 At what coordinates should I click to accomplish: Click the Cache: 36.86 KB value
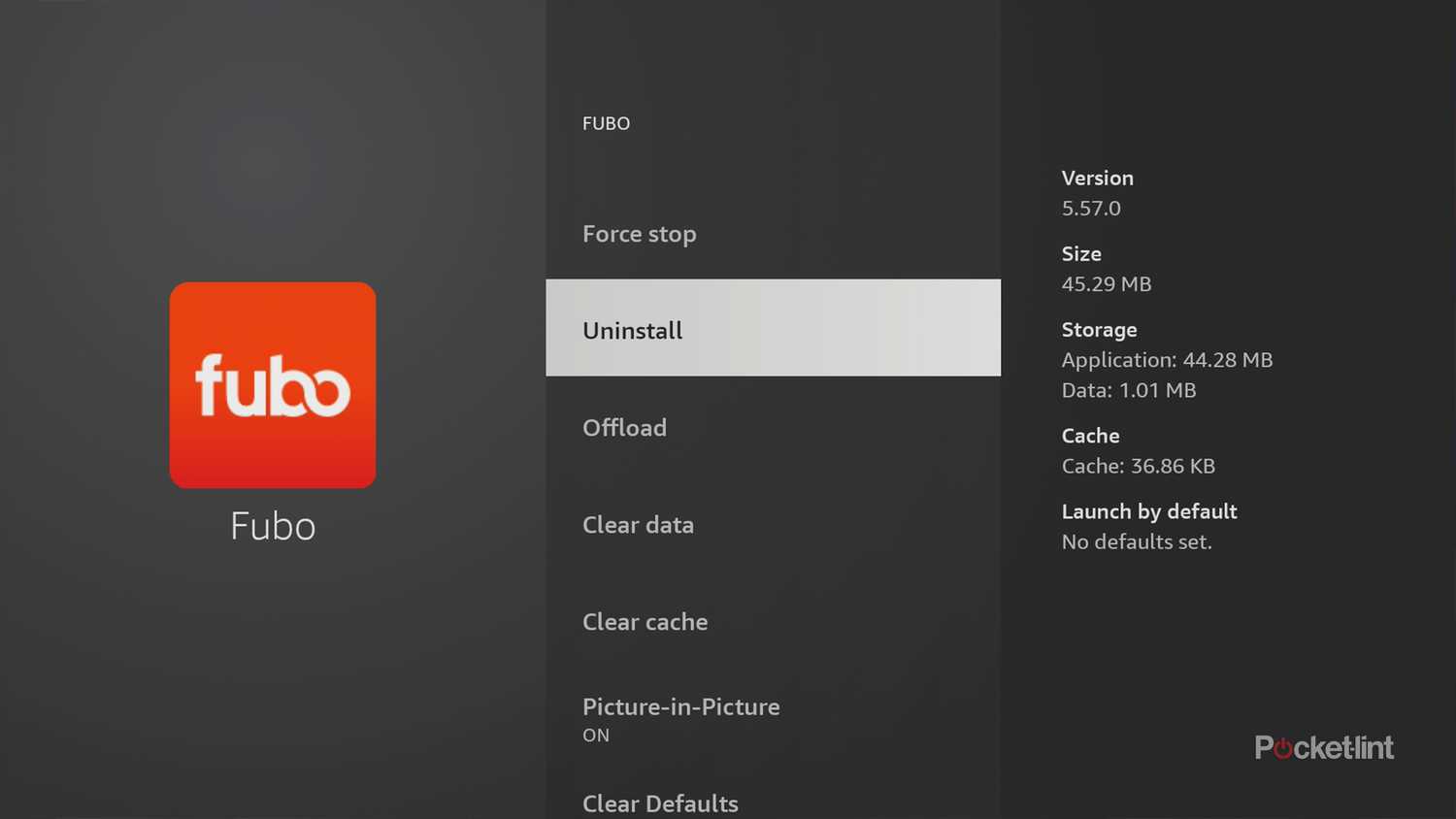coord(1139,466)
